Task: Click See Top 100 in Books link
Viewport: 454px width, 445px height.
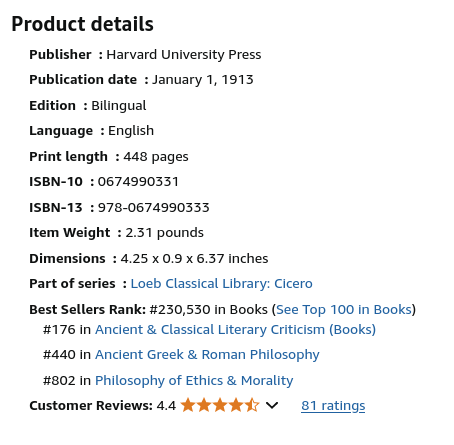Action: tap(344, 310)
